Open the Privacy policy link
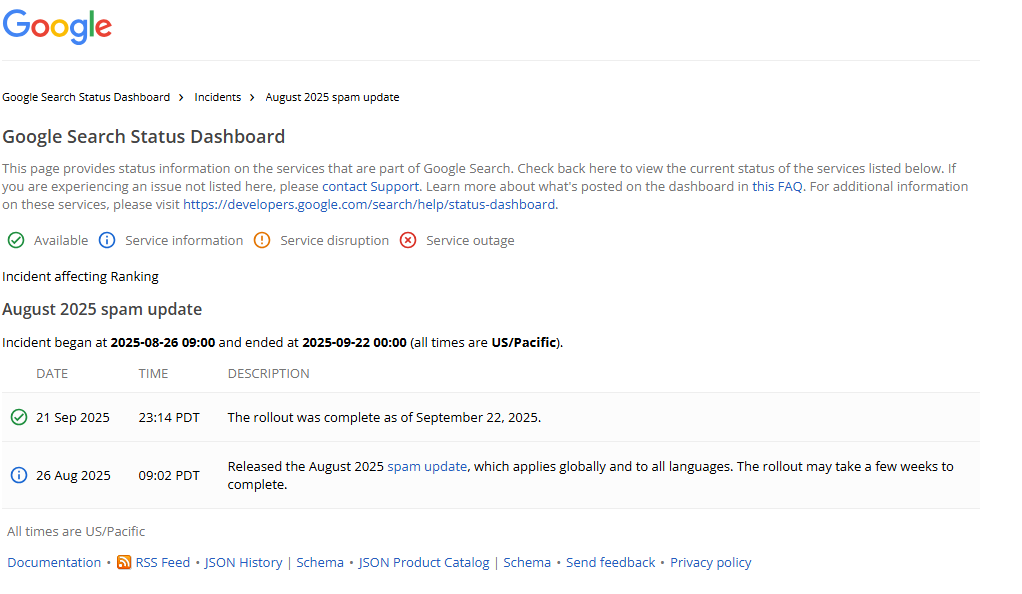Viewport: 1022px width, 594px height. (710, 563)
